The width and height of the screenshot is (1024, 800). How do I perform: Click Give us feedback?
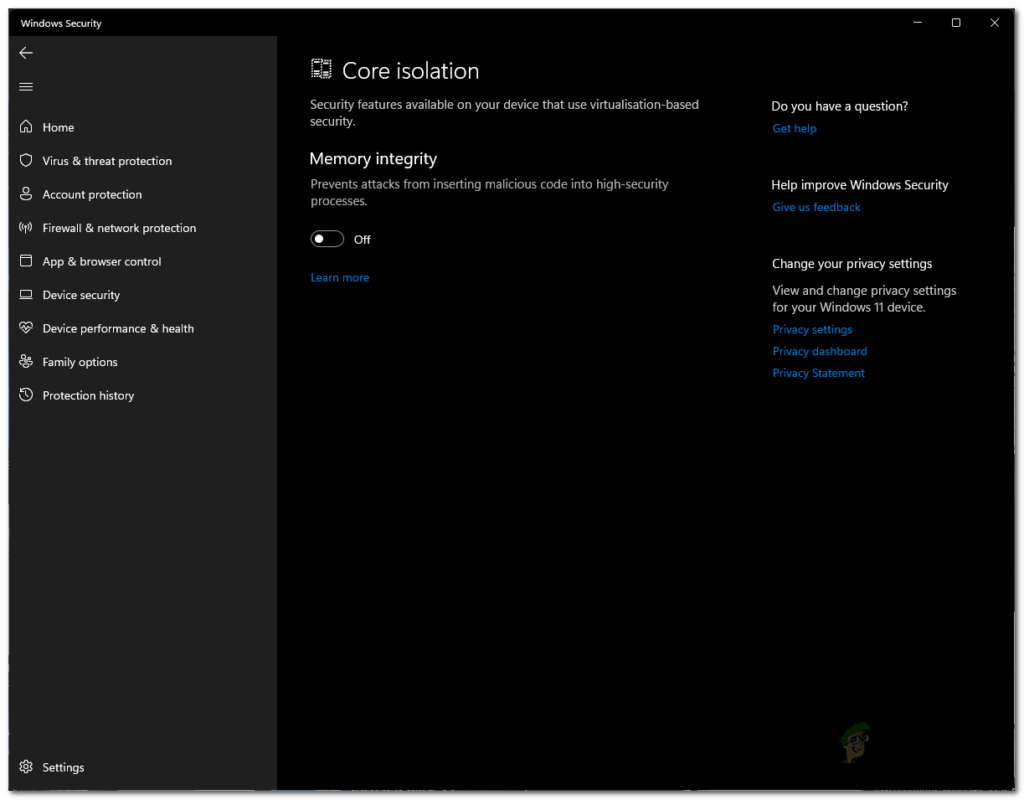[816, 207]
